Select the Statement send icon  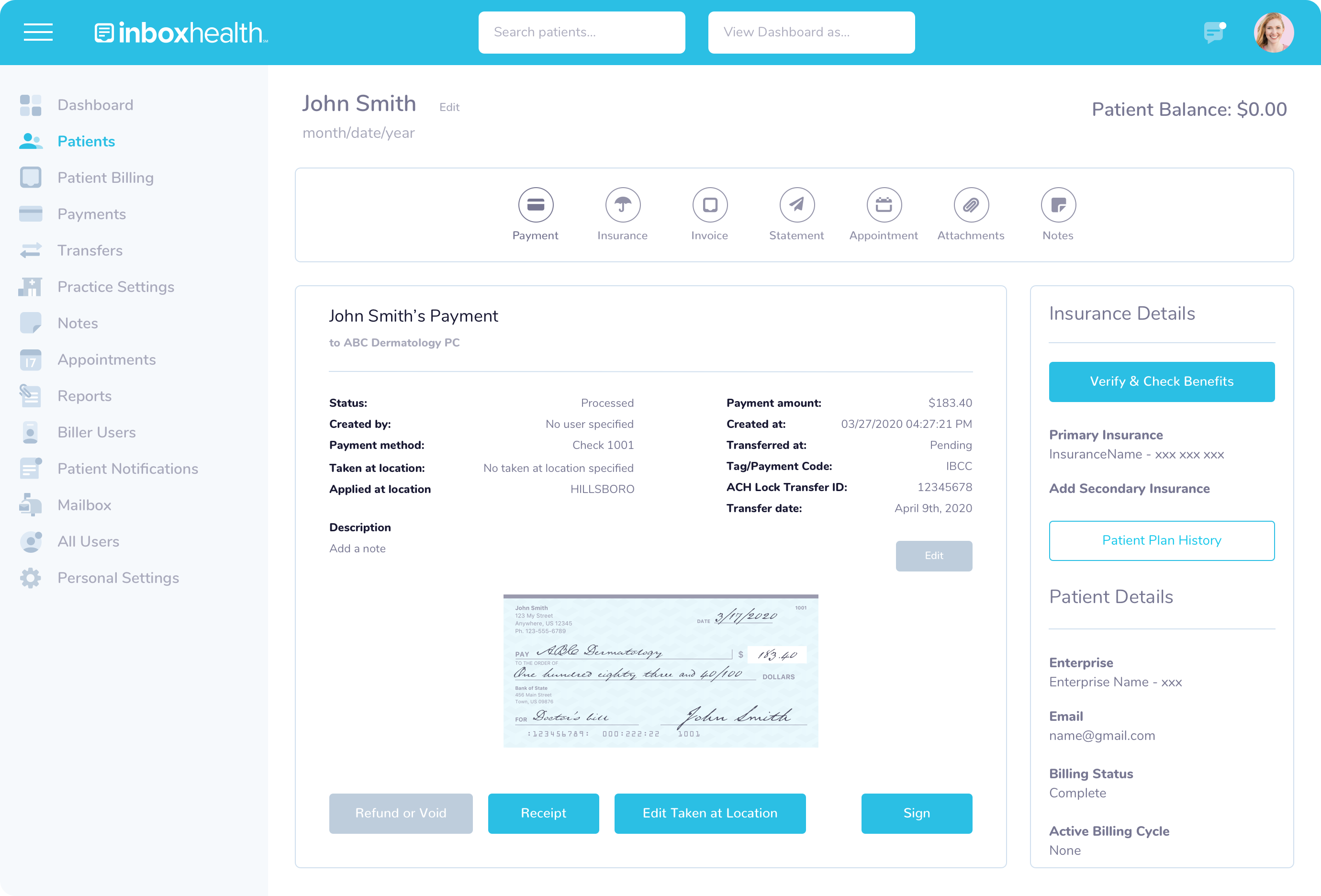796,205
